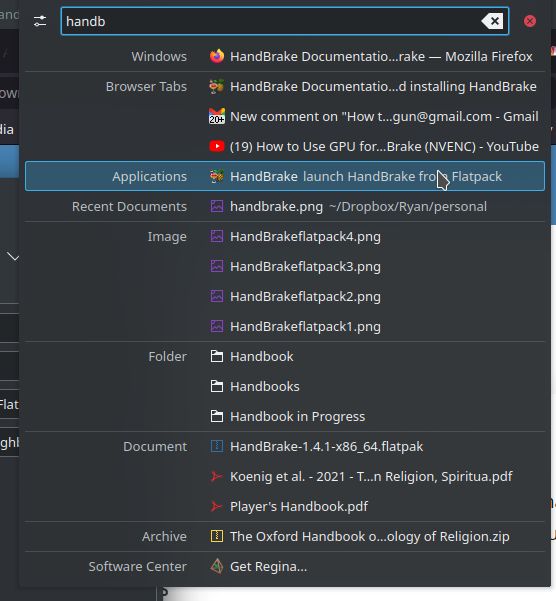Open Koenig et al. 2021 PDF
The height and width of the screenshot is (601, 556).
(x=371, y=476)
